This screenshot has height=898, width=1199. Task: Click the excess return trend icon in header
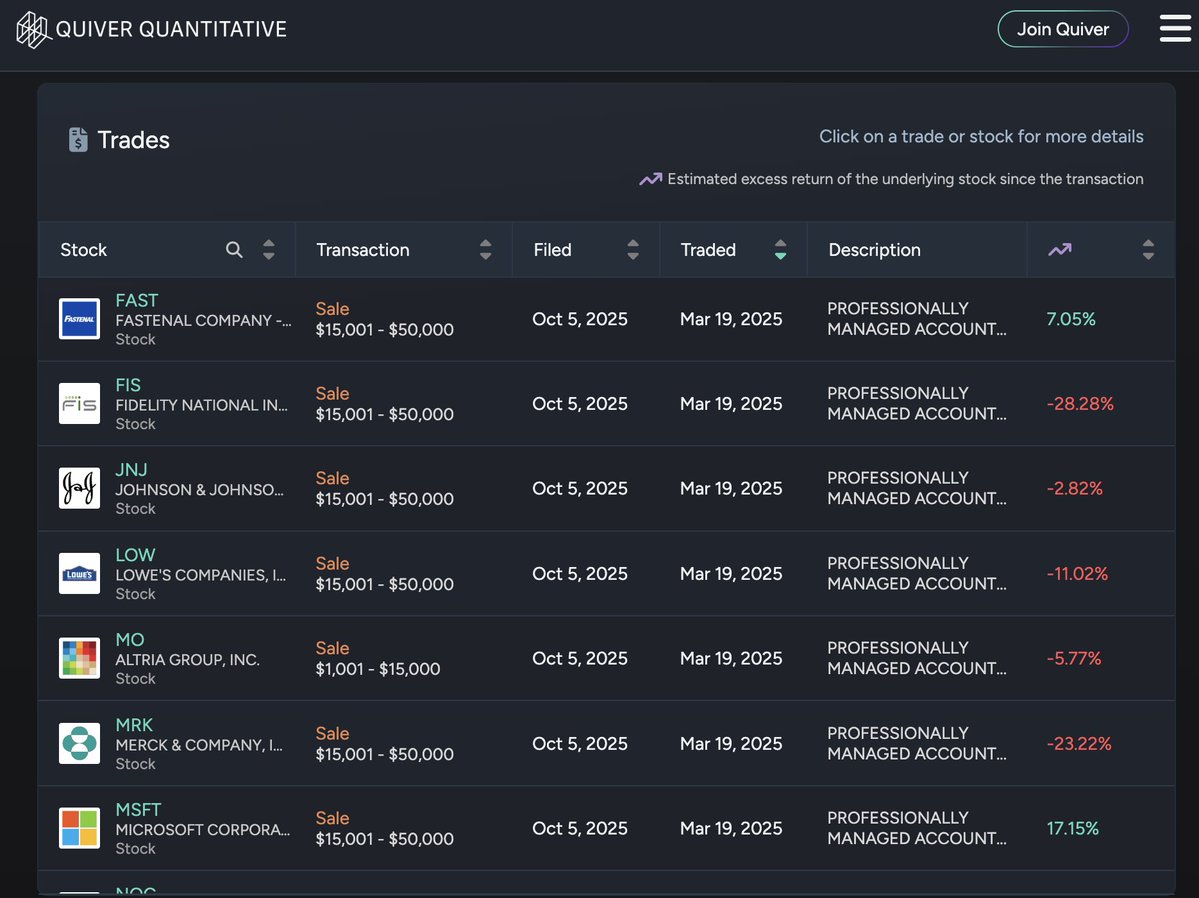1060,249
